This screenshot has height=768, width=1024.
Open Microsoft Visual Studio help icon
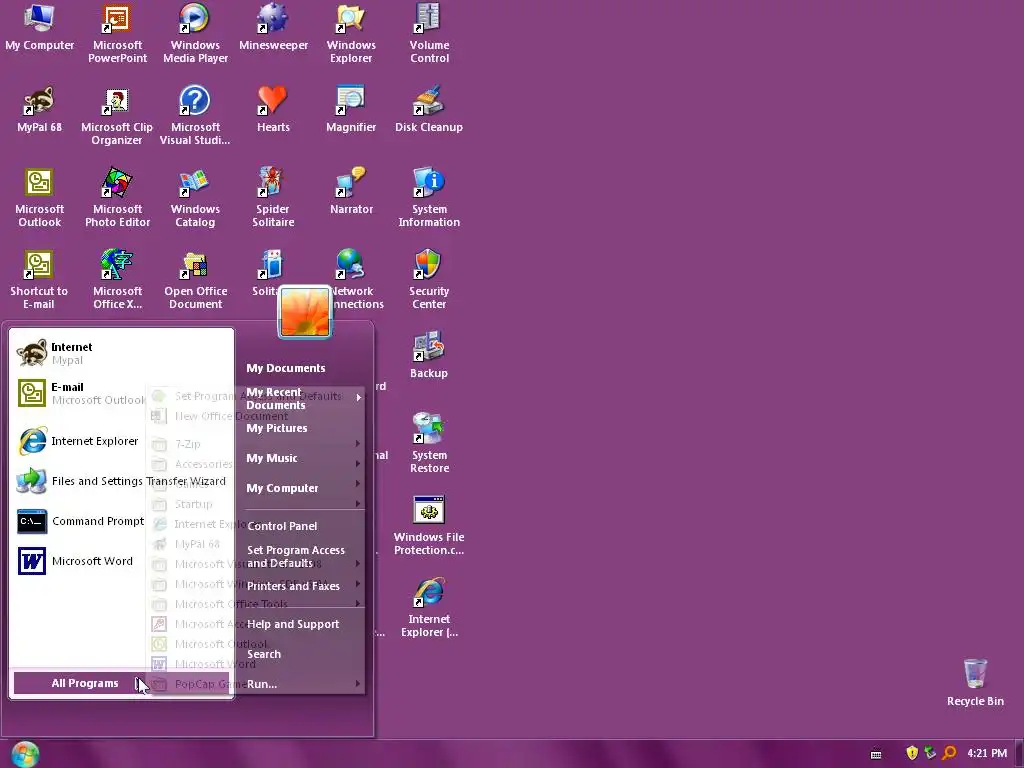point(195,115)
